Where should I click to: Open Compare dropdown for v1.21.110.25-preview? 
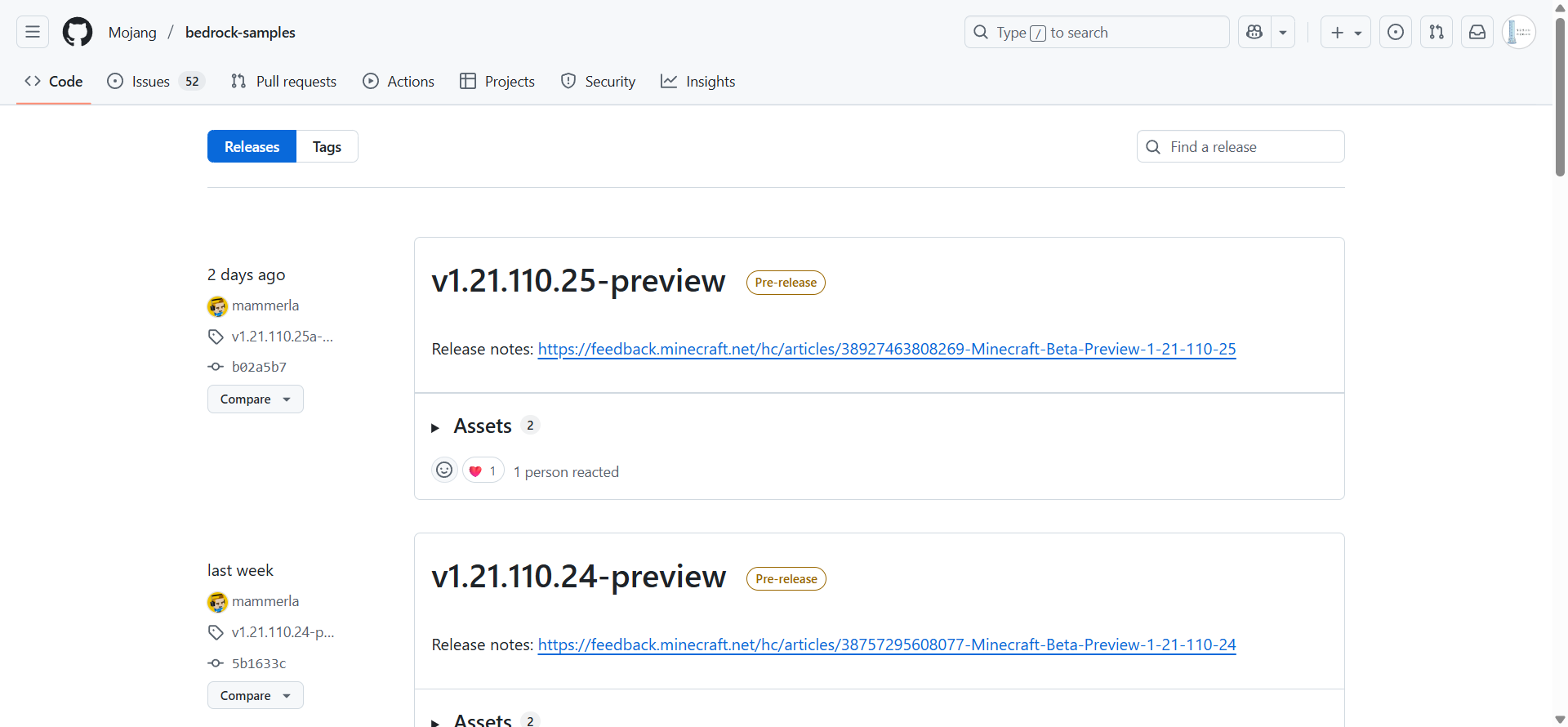(x=256, y=399)
